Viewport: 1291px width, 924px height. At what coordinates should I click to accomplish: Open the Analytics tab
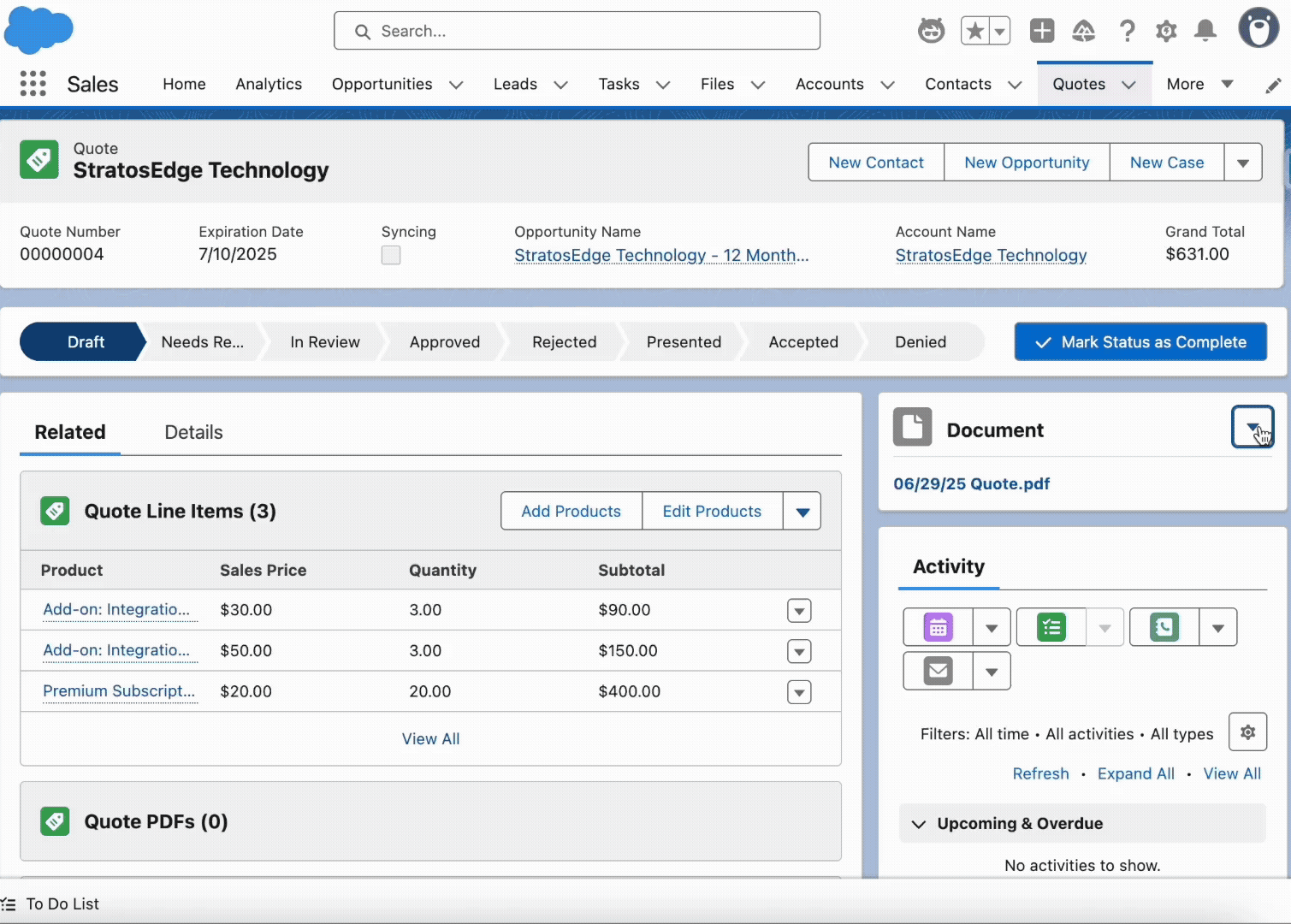[269, 84]
